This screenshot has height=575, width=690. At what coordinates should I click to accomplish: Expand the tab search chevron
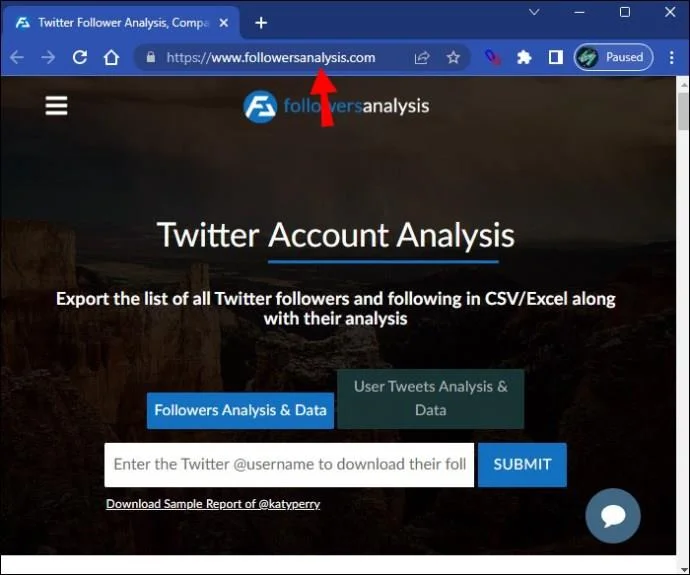pos(534,12)
